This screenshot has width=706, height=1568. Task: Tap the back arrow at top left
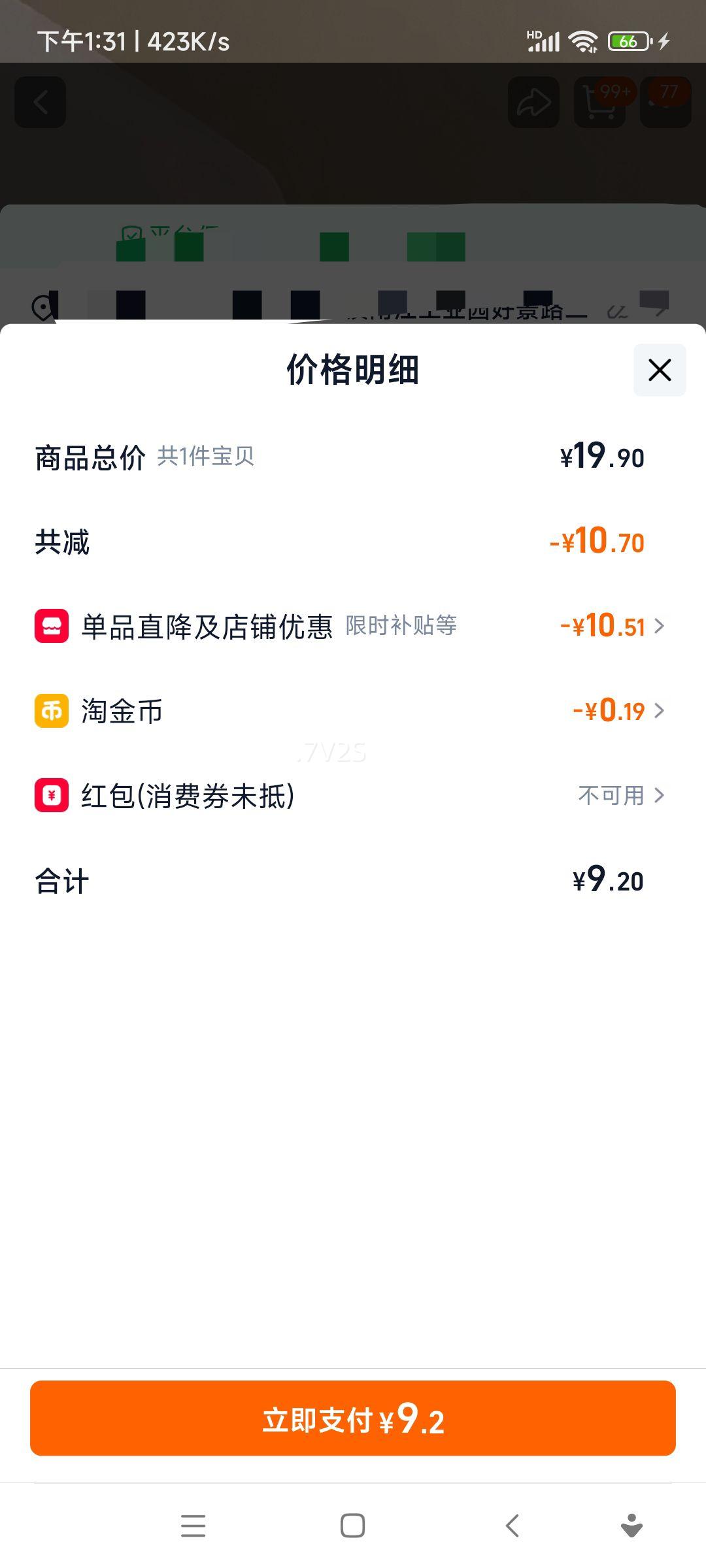coord(41,103)
